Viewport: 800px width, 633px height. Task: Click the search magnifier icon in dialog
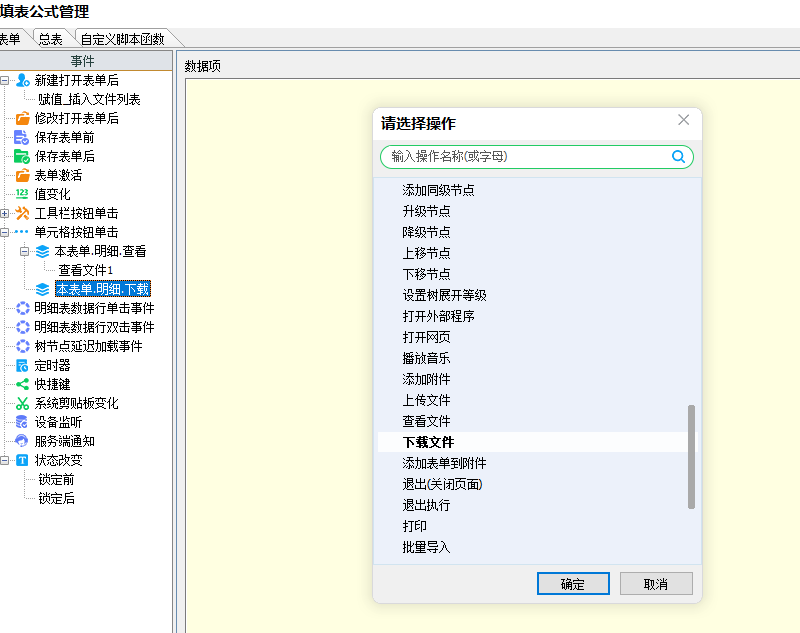coord(678,157)
